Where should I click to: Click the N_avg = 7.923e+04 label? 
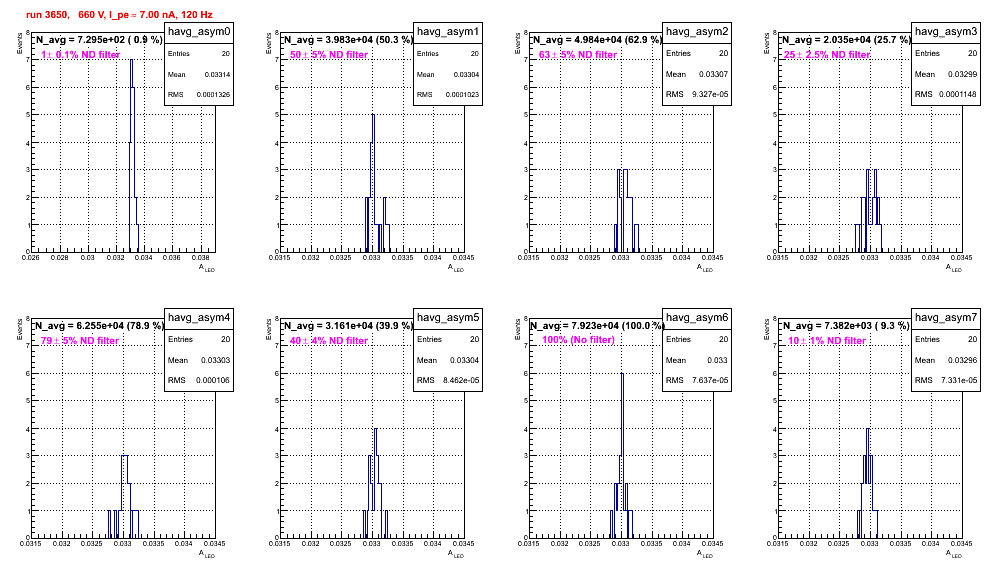click(x=597, y=326)
